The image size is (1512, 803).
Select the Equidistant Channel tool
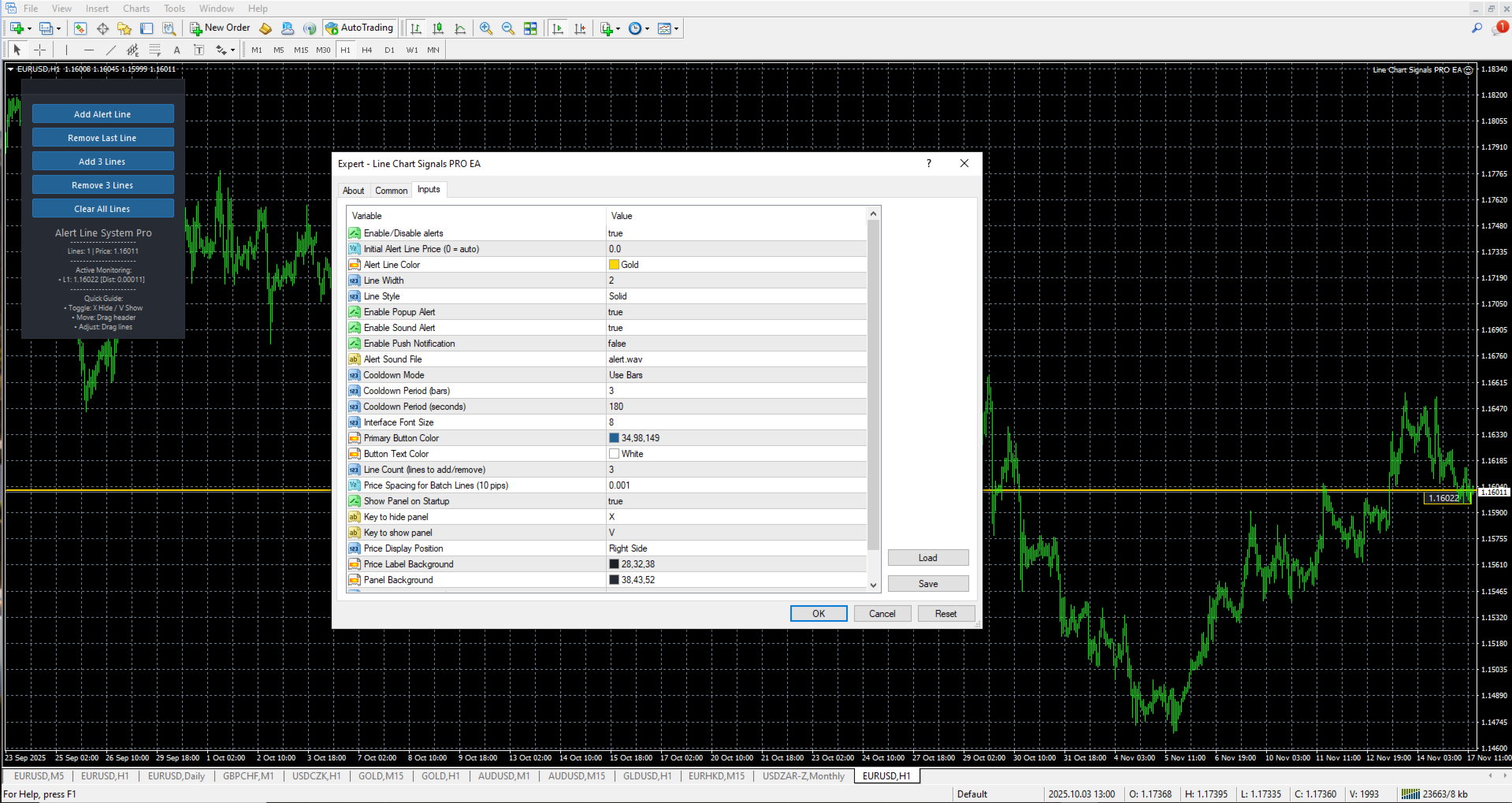tap(133, 50)
